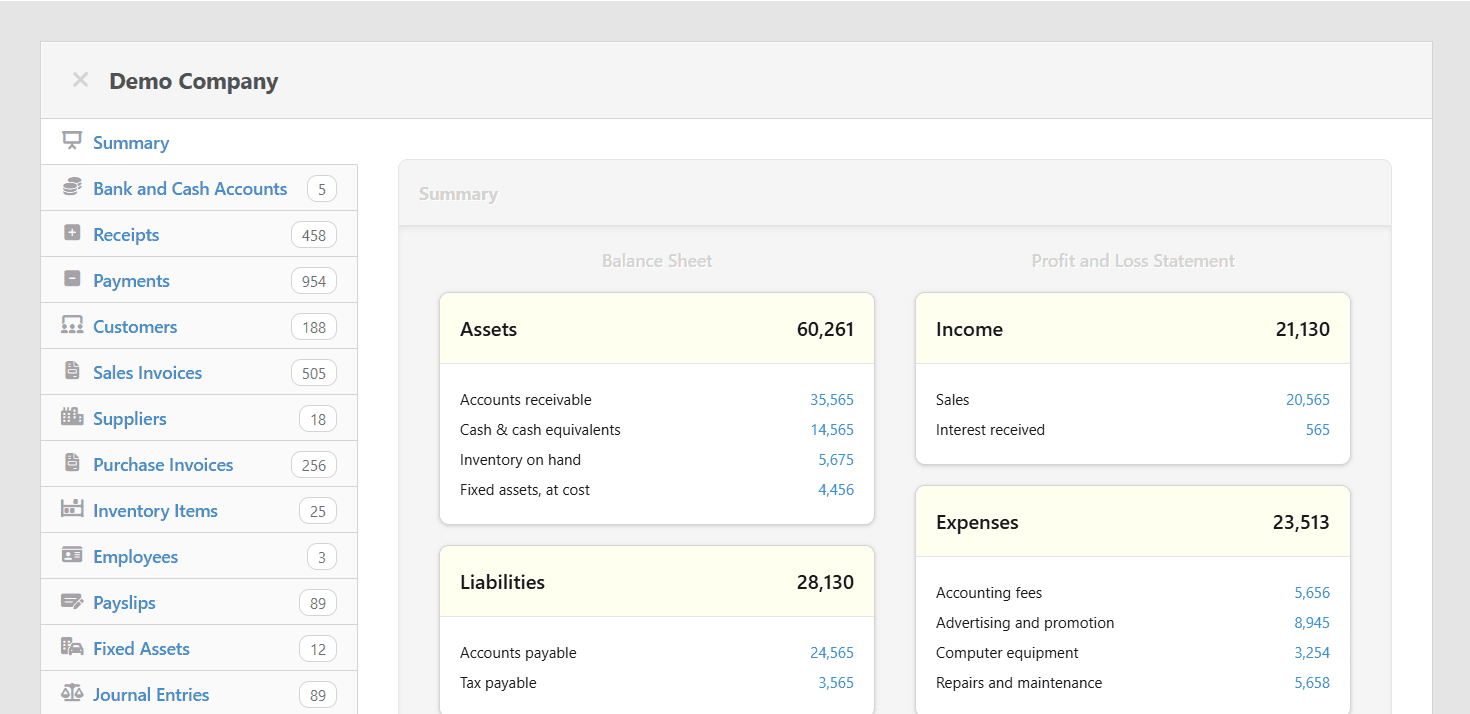Screen dimensions: 1470x714
Task: Click the 458 count badge beside Receipts
Action: 313,233
